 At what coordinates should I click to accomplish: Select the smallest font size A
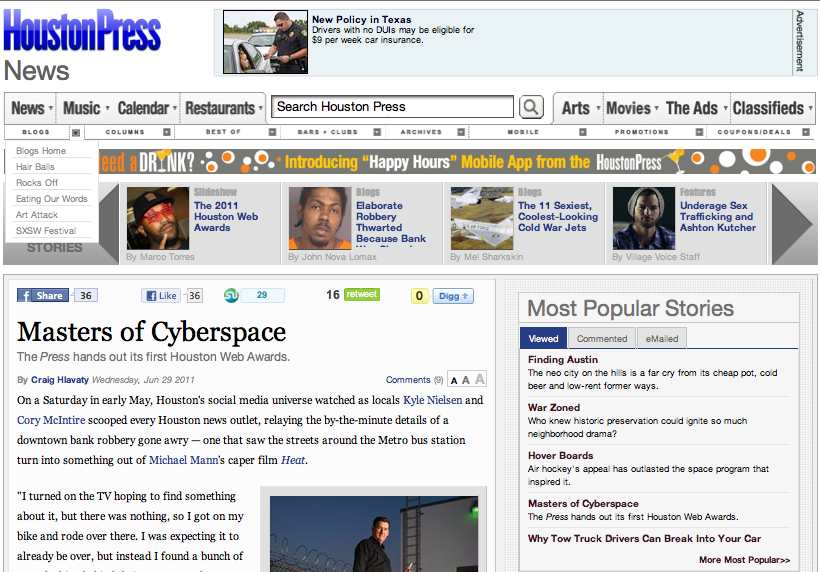coord(454,381)
